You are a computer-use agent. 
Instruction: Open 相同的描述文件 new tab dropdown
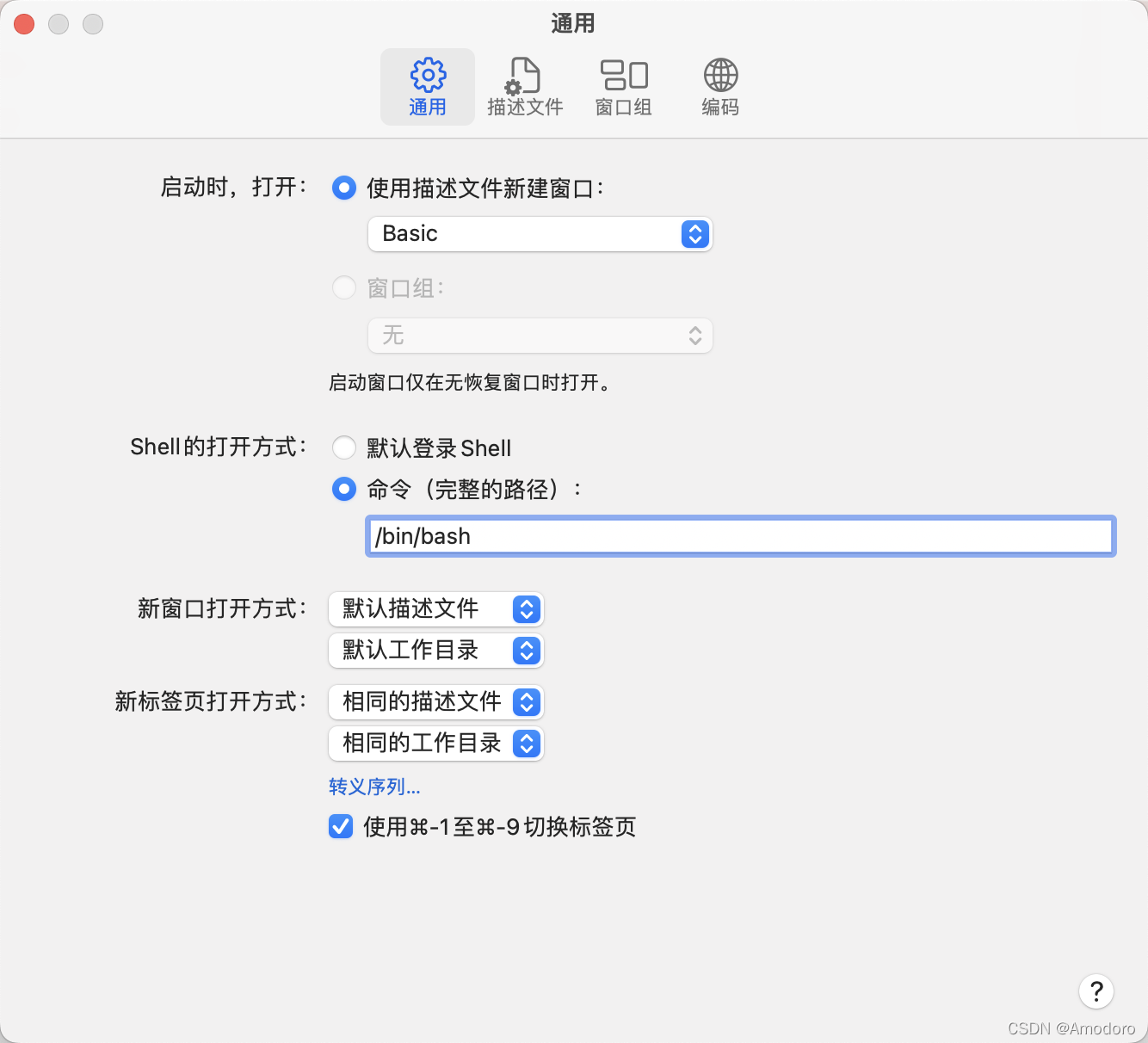click(x=436, y=702)
